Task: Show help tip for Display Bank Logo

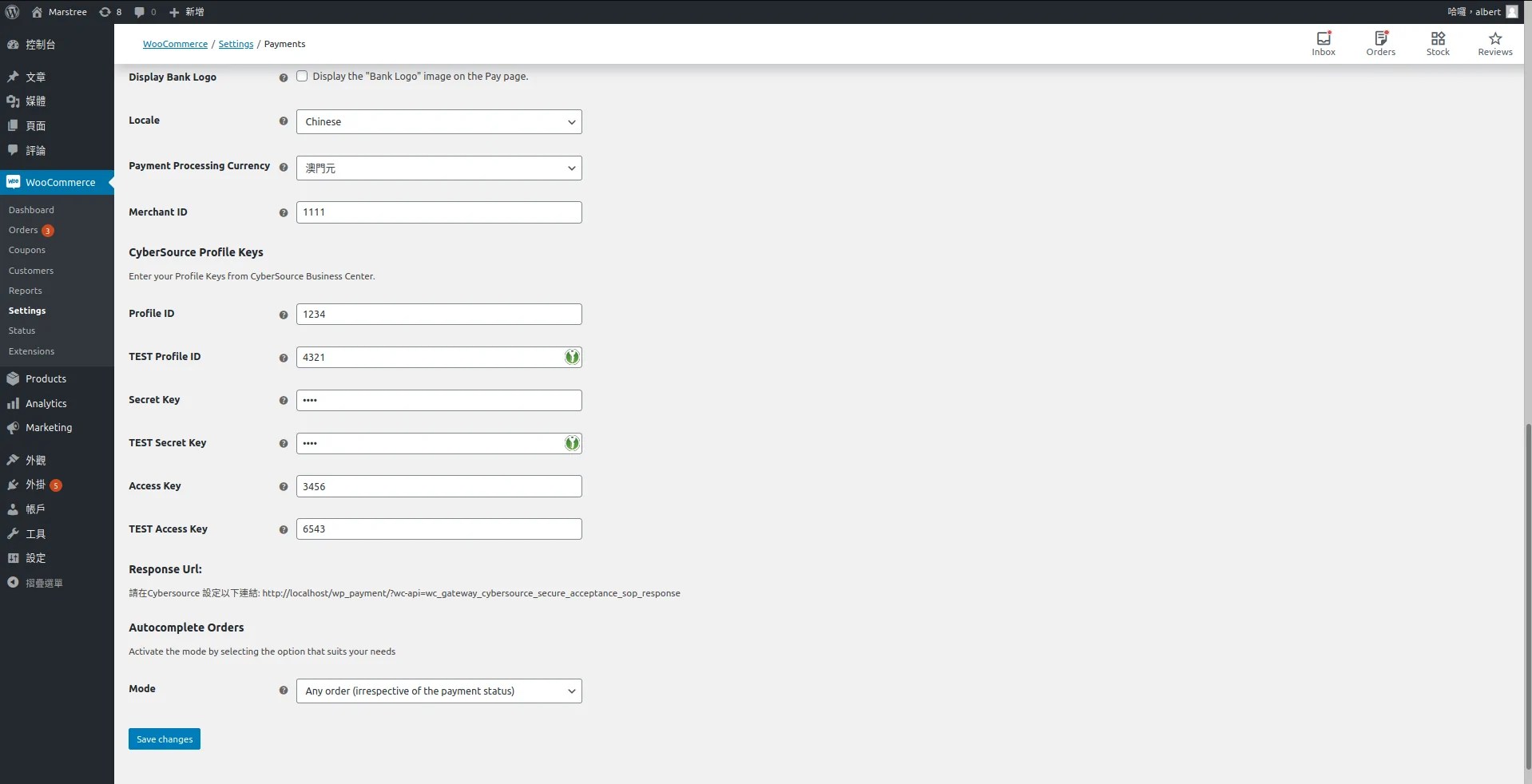Action: click(x=284, y=77)
